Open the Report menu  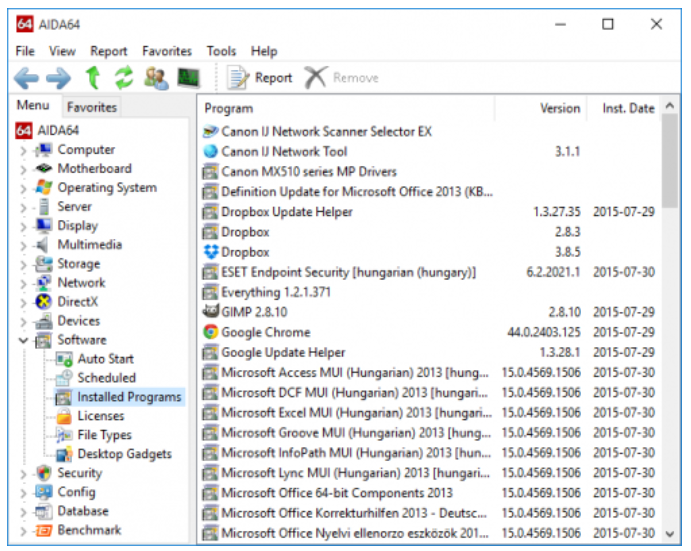[108, 51]
